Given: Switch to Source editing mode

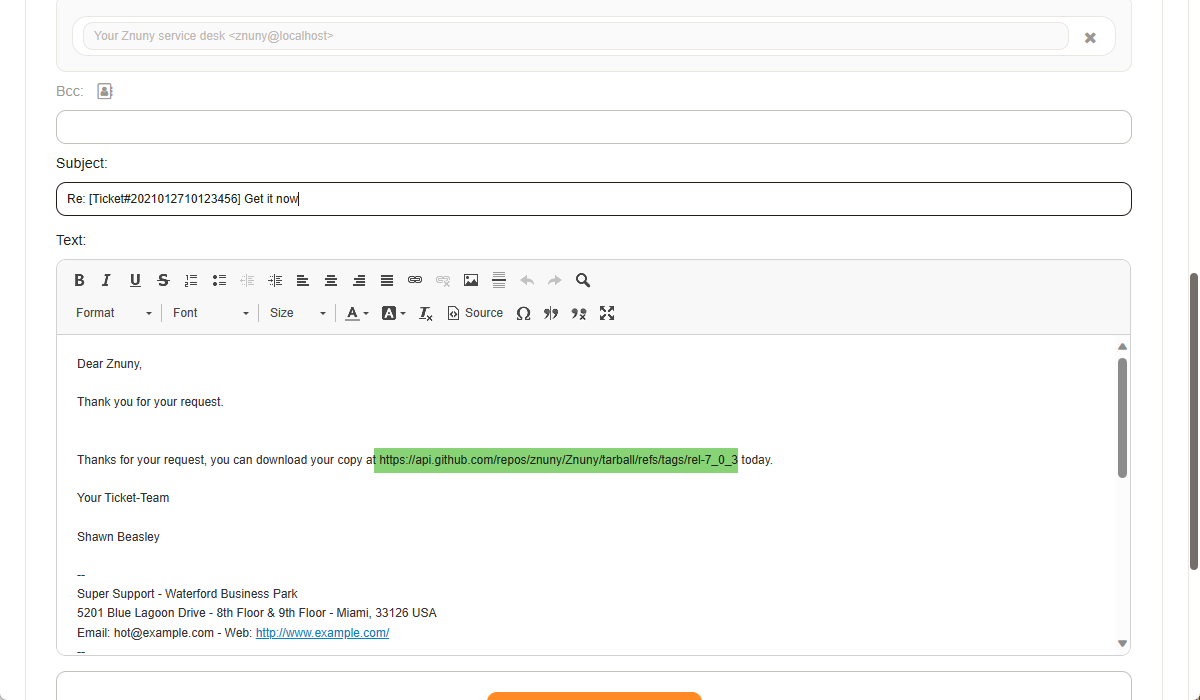Looking at the screenshot, I should pos(475,313).
